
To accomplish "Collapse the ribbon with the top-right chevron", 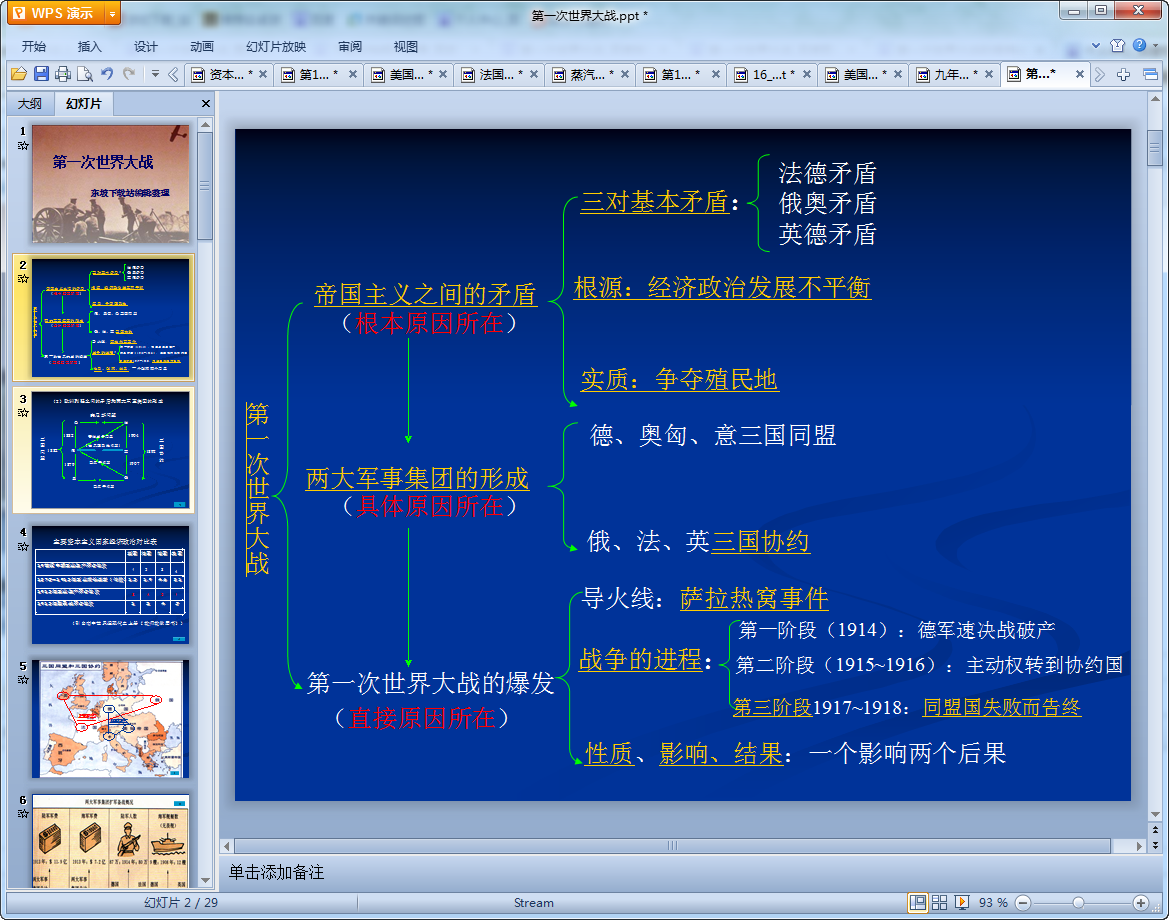I will (1095, 45).
